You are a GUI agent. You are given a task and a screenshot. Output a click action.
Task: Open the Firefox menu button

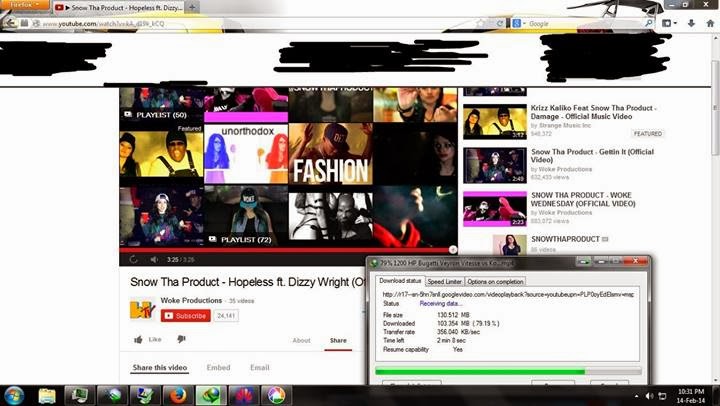pos(25,5)
